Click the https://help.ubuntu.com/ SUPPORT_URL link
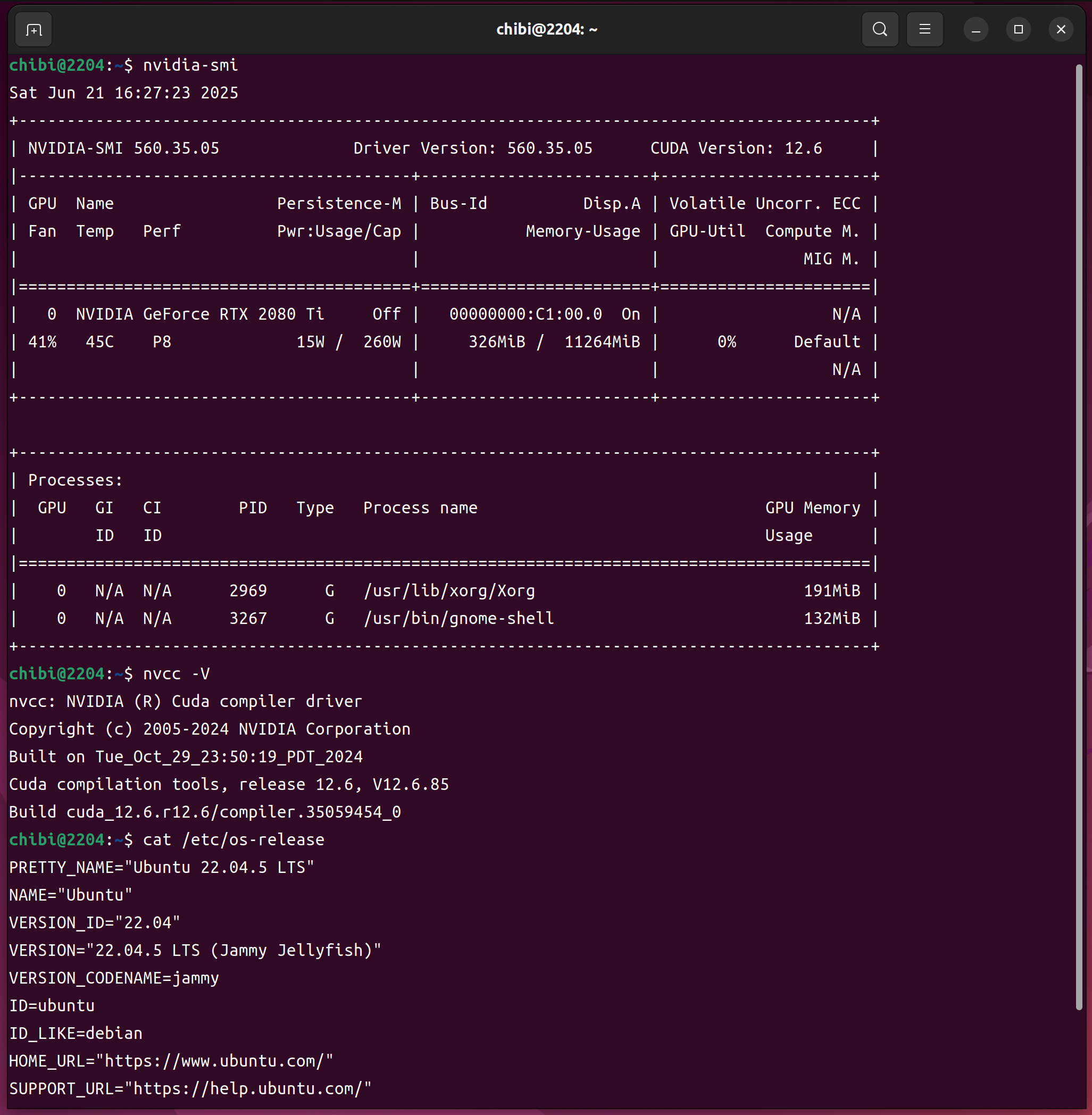This screenshot has width=1092, height=1115. [x=248, y=1088]
